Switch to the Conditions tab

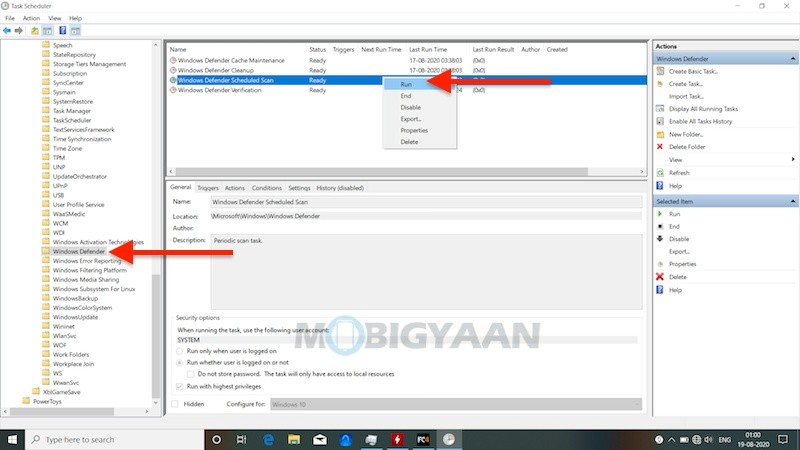pos(266,188)
